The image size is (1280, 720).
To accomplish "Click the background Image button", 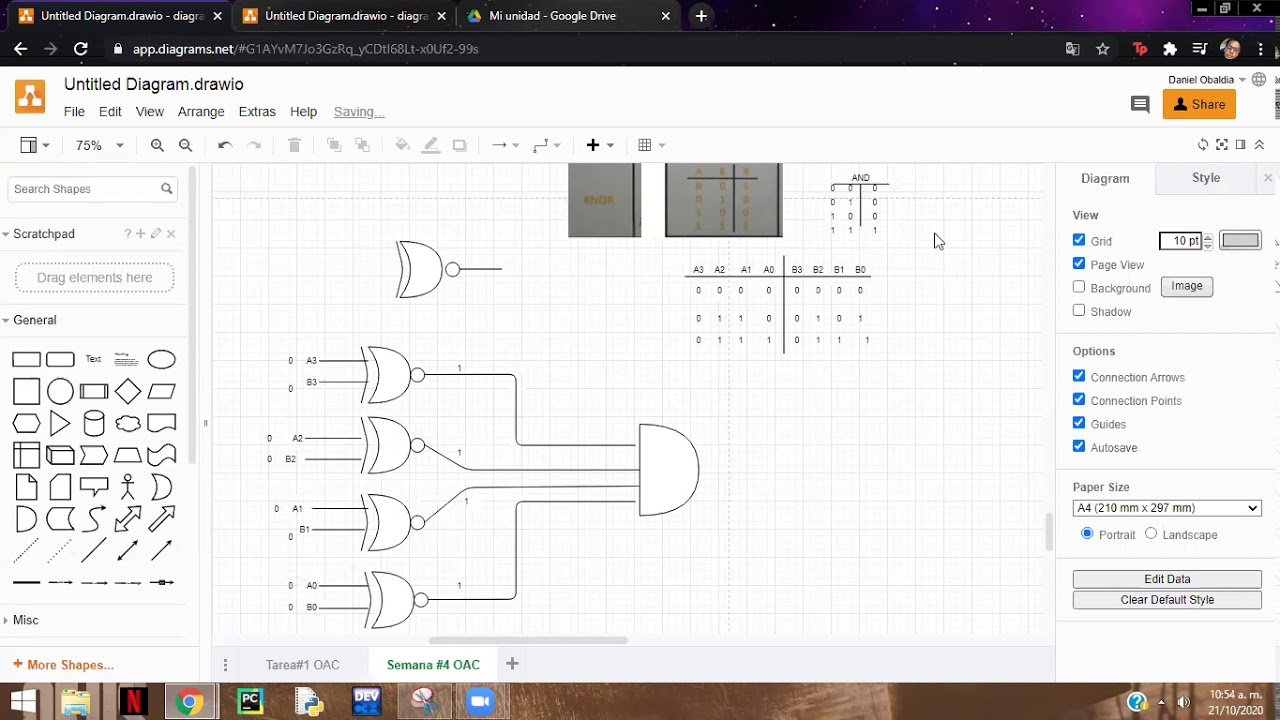I will click(x=1187, y=286).
